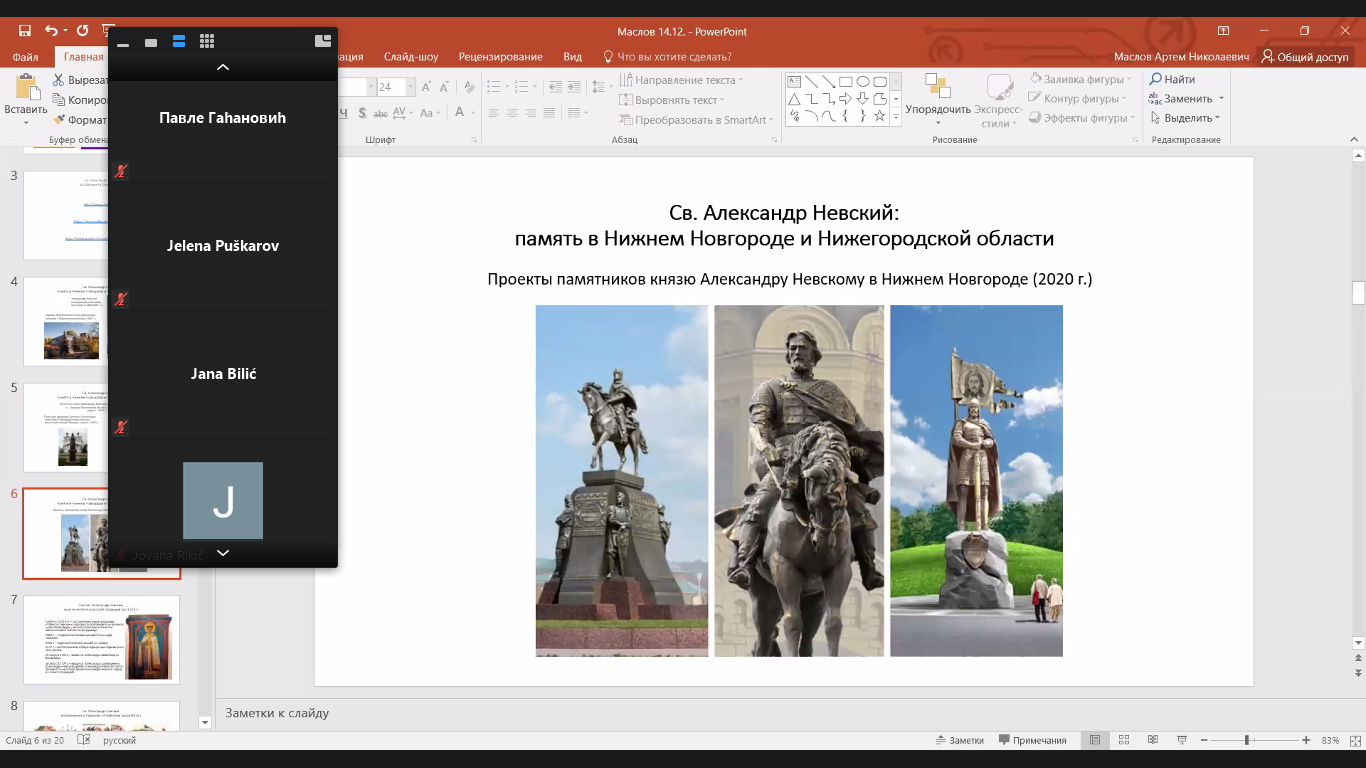This screenshot has width=1366, height=768.
Task: Click the Save icon in quick access toolbar
Action: point(25,31)
